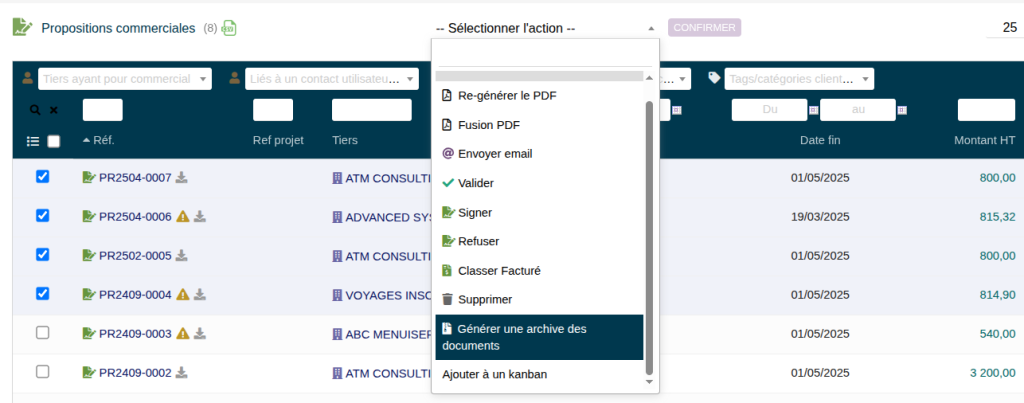The image size is (1024, 403).
Task: Expand the "Tags/catégories client" filter dropdown
Action: 799,78
